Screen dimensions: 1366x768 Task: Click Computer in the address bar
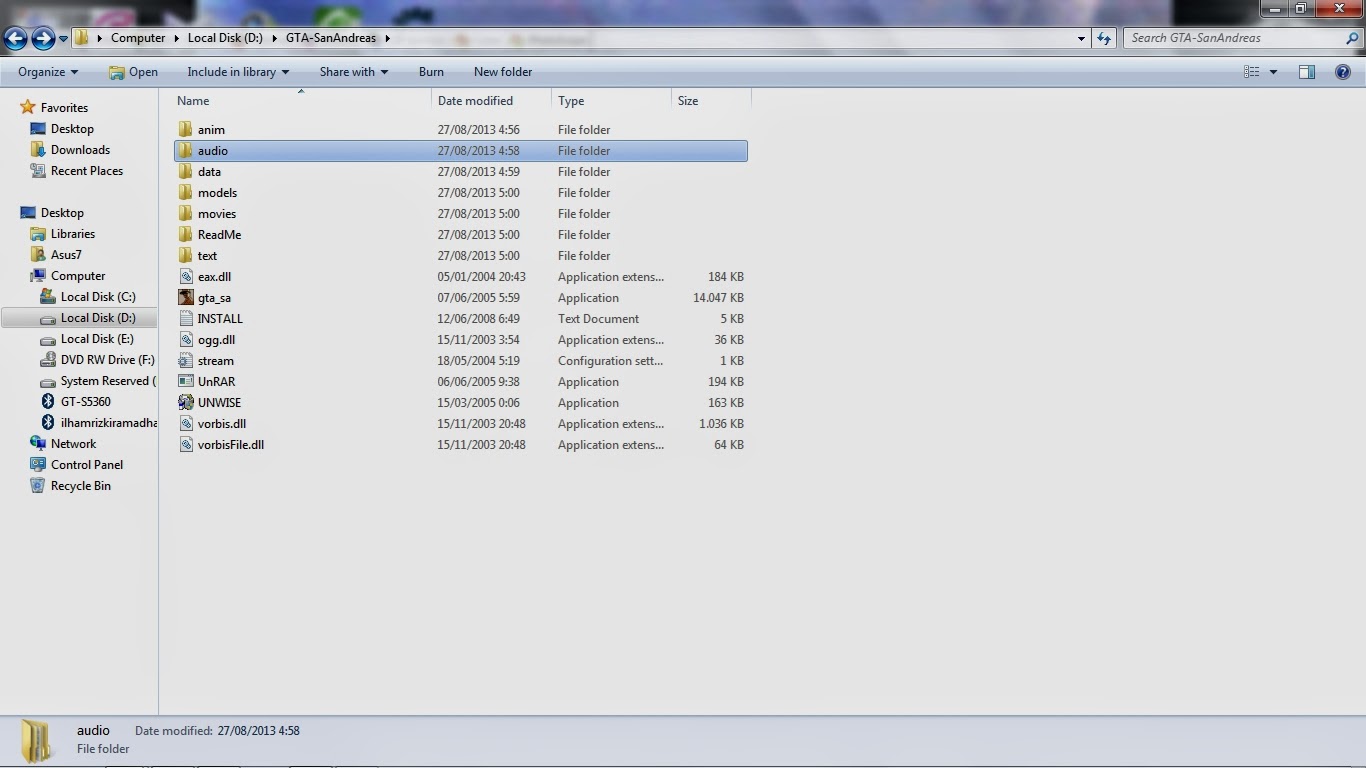pyautogui.click(x=138, y=38)
